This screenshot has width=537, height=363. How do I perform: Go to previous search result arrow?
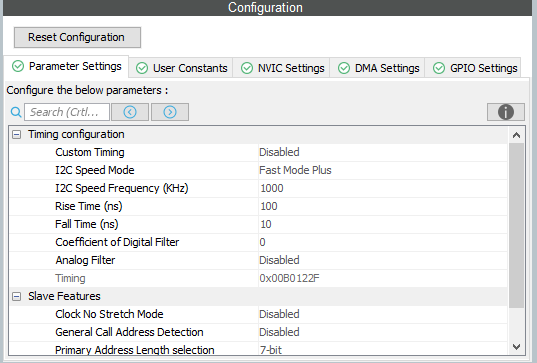pyautogui.click(x=130, y=112)
